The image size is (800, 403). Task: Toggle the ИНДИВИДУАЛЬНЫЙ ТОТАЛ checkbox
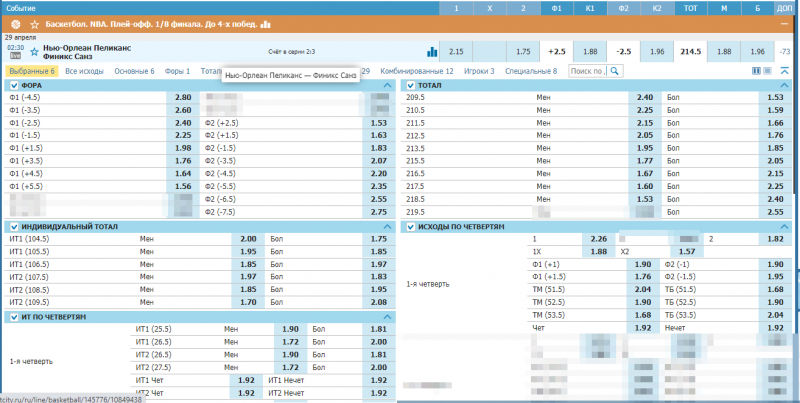pyautogui.click(x=14, y=227)
